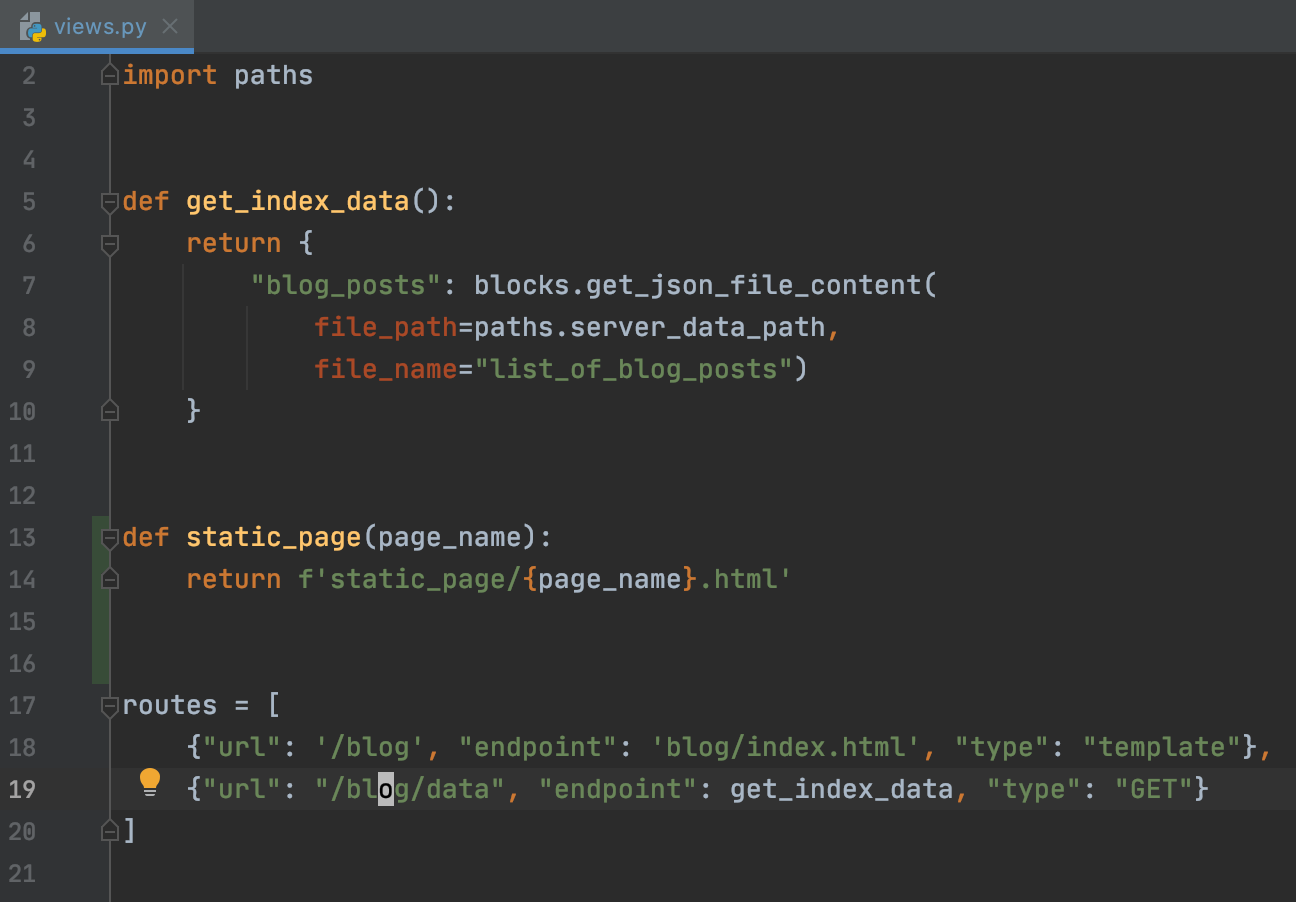Click closing bracket fold marker on line 20
The width and height of the screenshot is (1296, 902).
(x=110, y=831)
